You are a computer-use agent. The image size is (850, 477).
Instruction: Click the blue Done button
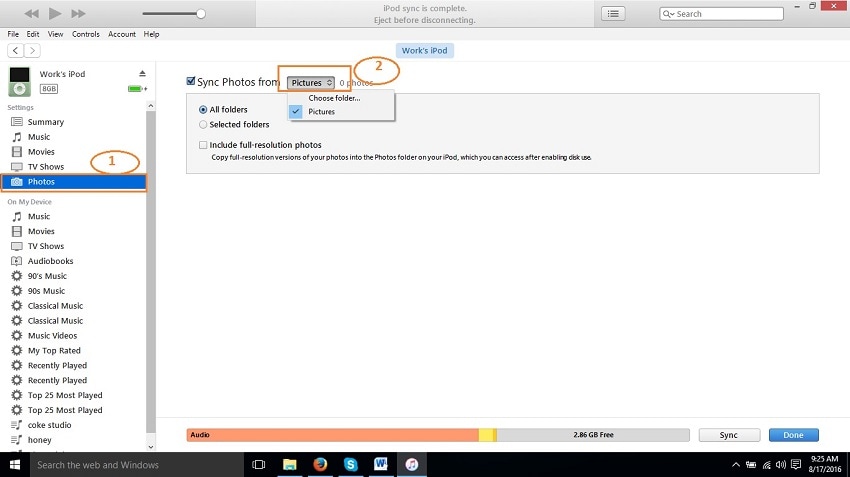pos(793,435)
